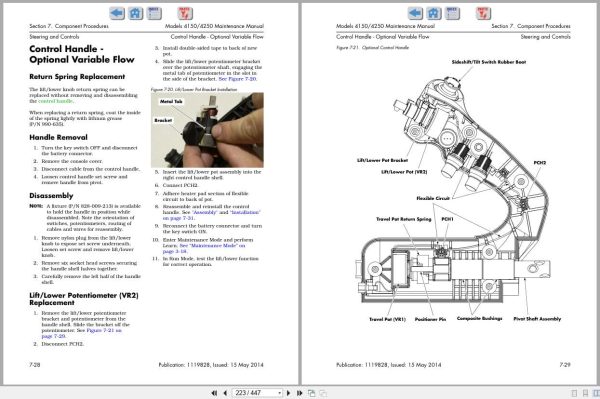The image size is (600, 399).
Task: Click the 'Figure 7-21. Optional Control Handle' caption
Action: (372, 47)
